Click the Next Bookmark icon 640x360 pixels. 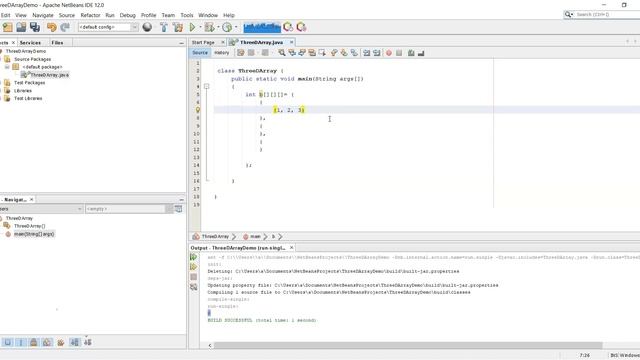point(344,53)
